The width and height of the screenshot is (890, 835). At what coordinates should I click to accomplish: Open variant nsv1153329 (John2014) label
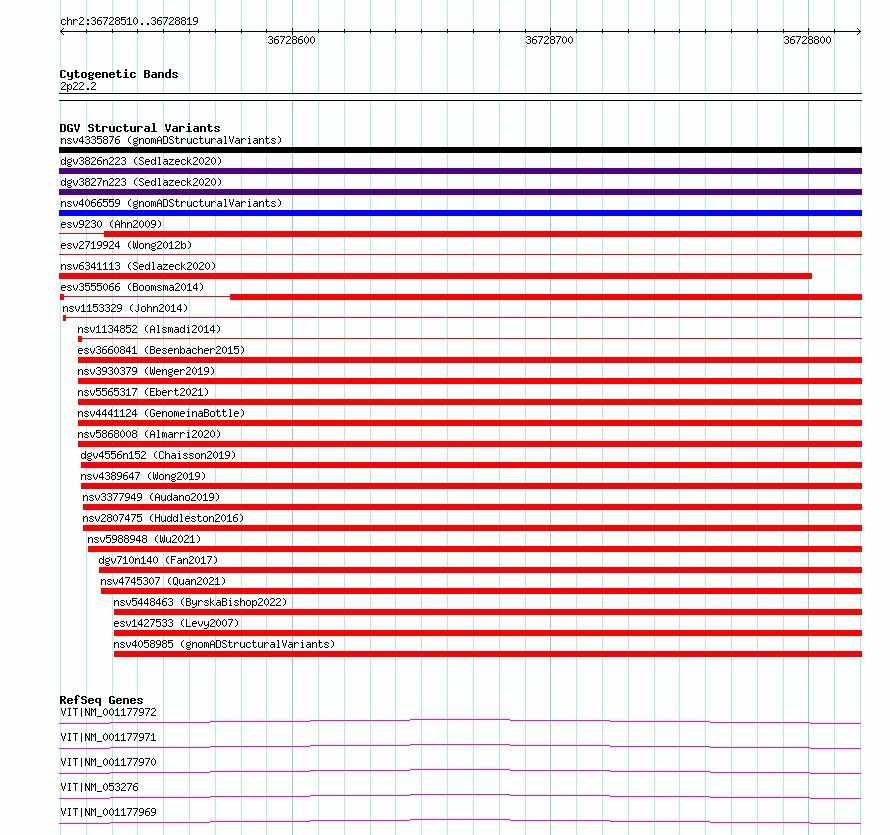pyautogui.click(x=125, y=308)
